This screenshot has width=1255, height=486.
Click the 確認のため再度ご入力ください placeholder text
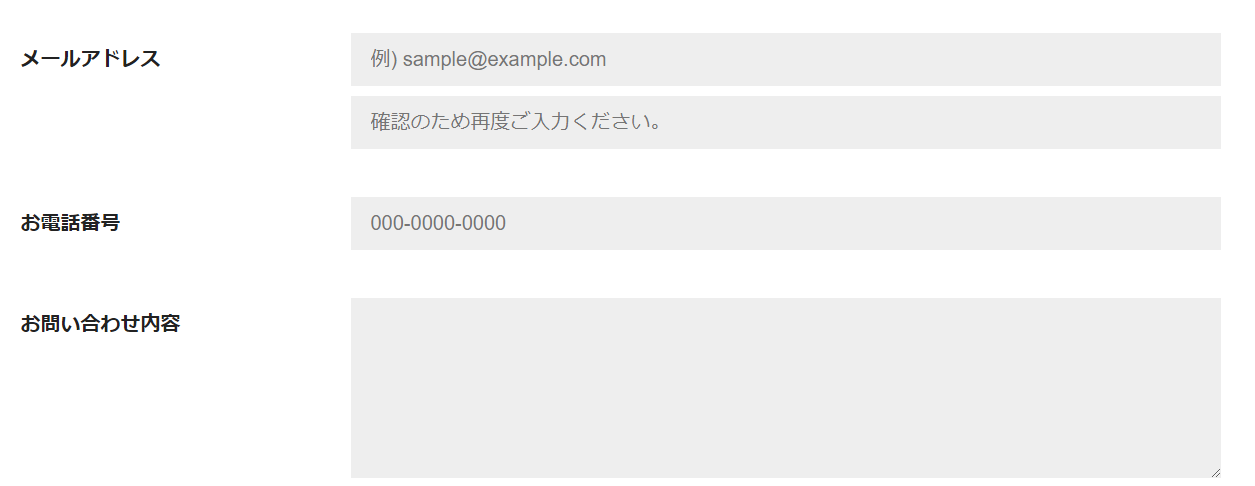515,122
